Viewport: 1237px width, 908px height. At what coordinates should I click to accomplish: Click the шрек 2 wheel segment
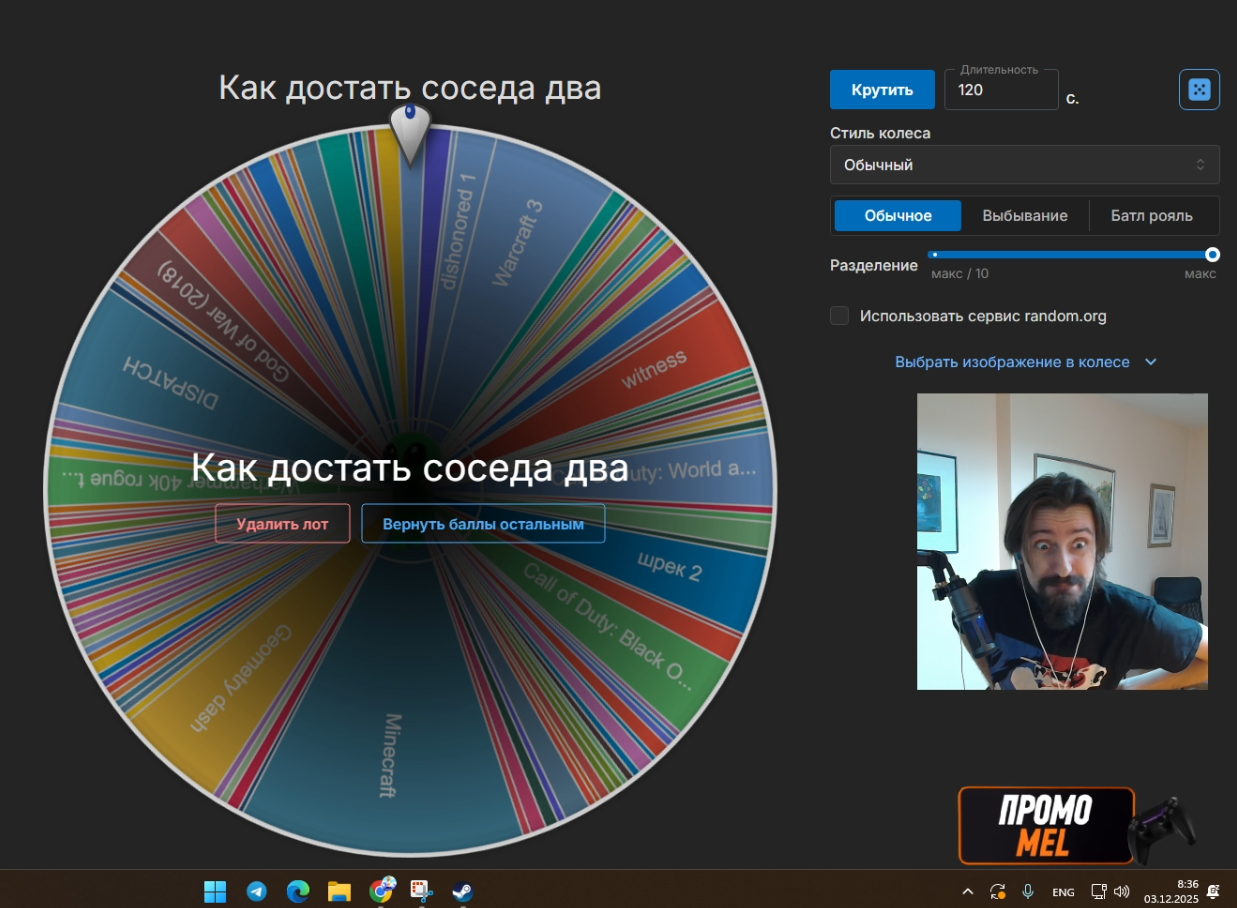tap(670, 568)
